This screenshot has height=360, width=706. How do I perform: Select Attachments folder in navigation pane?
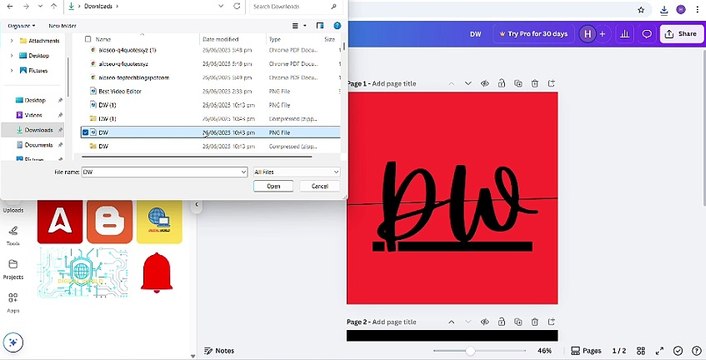pos(40,41)
